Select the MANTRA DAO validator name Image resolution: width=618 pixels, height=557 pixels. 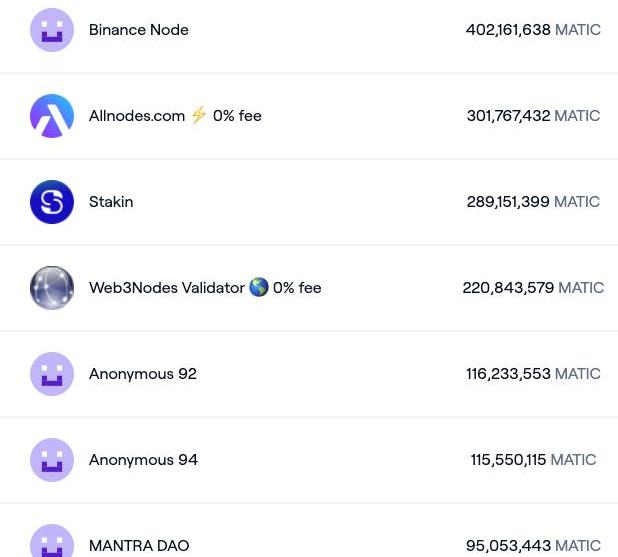coord(139,546)
